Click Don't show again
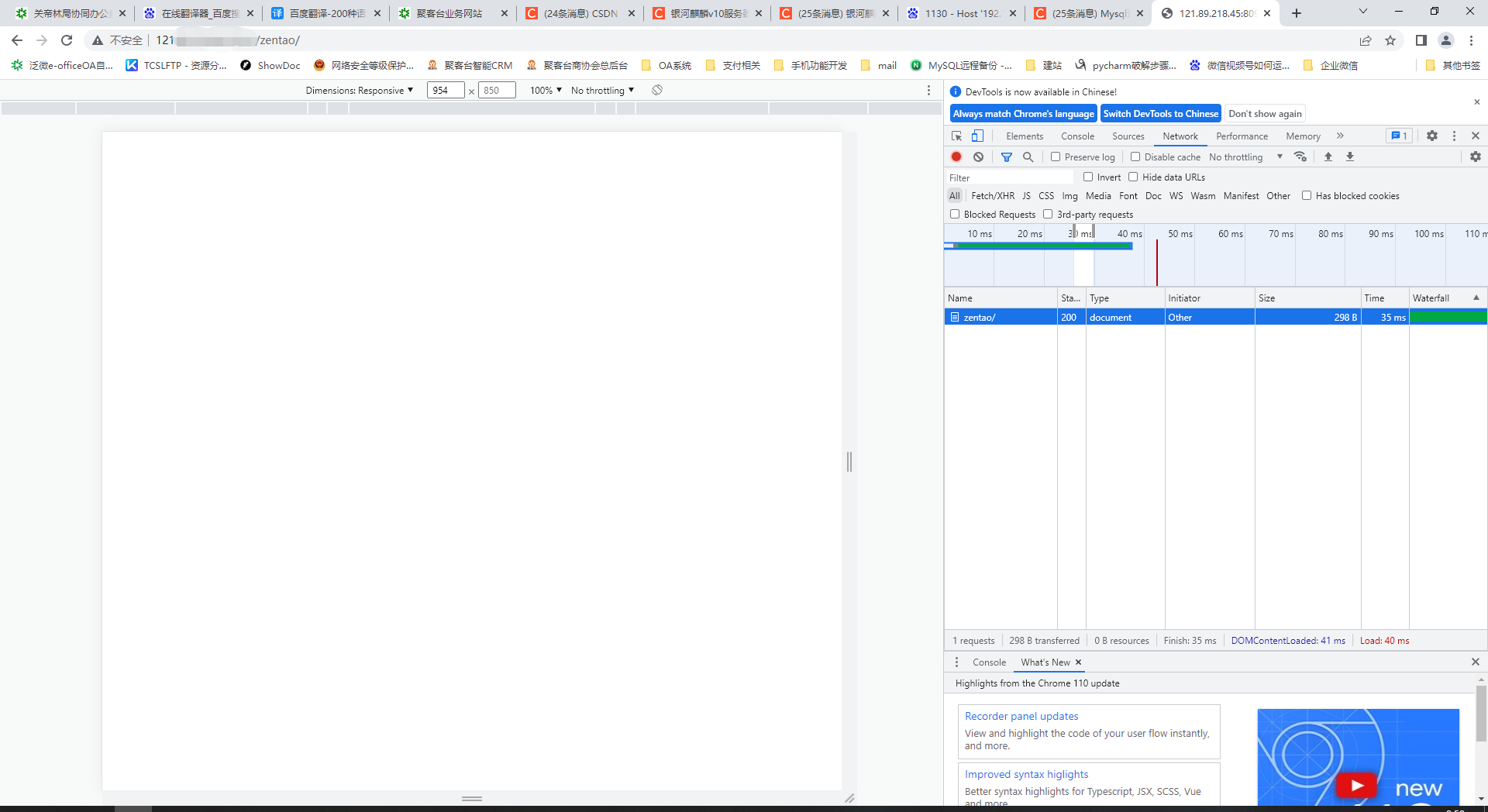The height and width of the screenshot is (812, 1488). tap(1265, 114)
